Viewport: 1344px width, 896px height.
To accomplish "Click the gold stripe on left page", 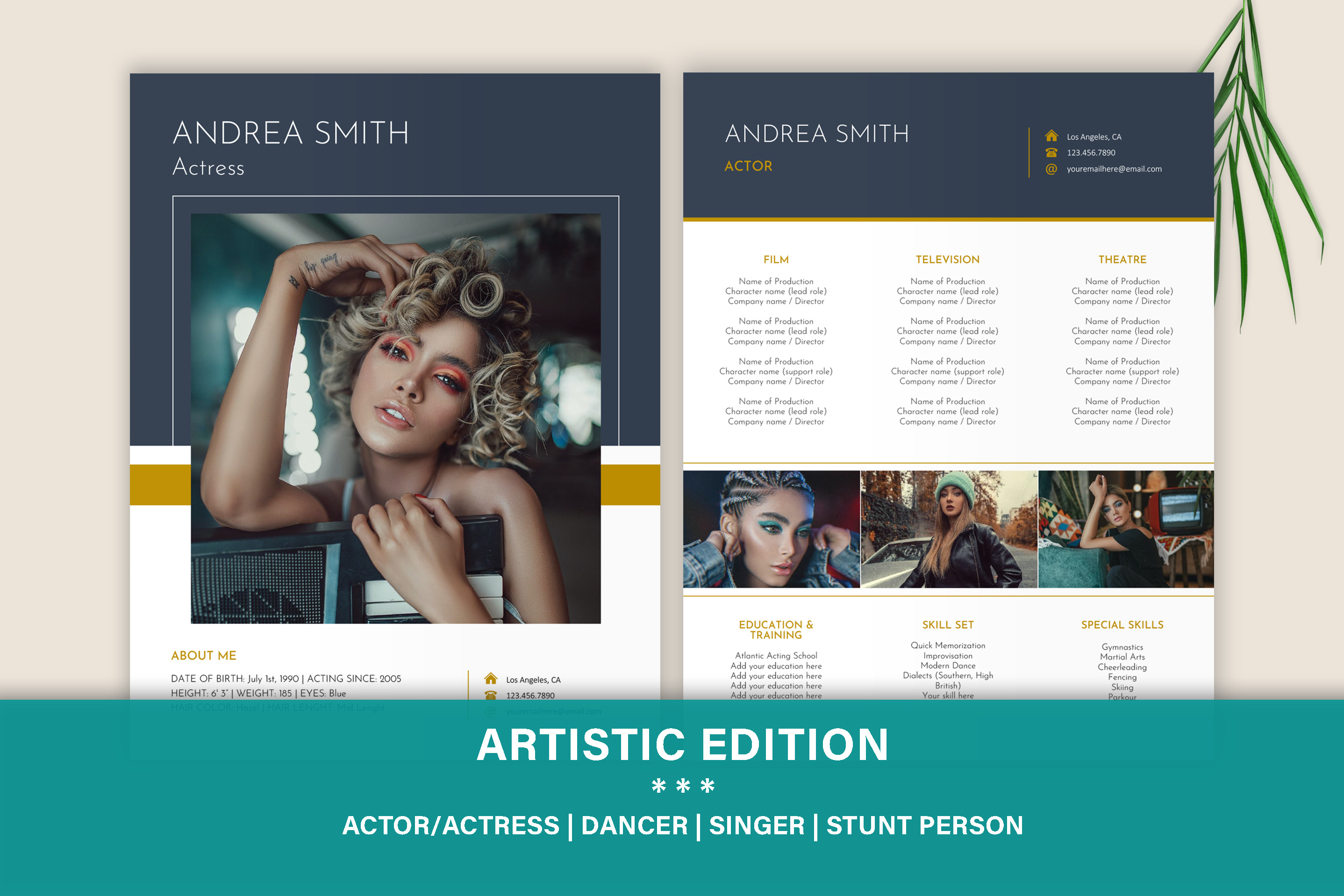I will coord(160,485).
